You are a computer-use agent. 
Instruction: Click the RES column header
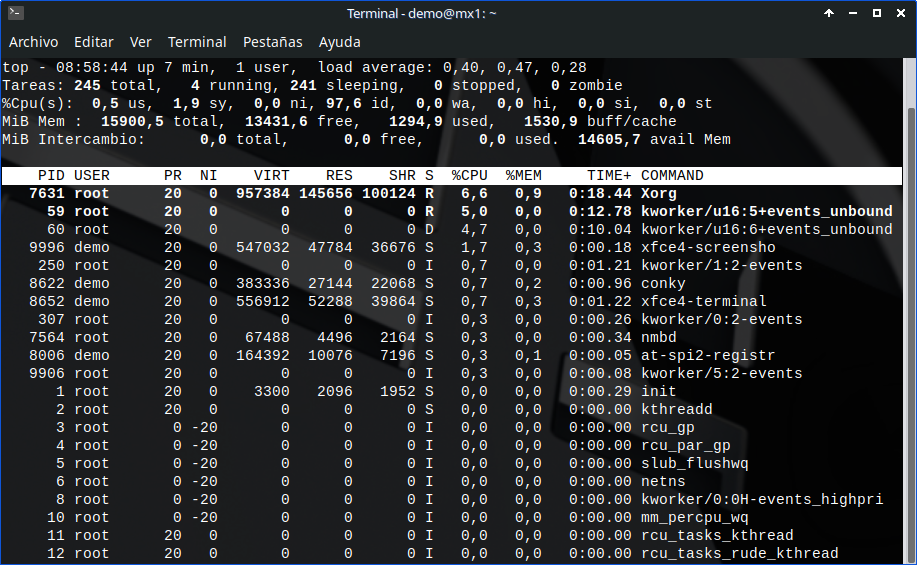[x=339, y=175]
